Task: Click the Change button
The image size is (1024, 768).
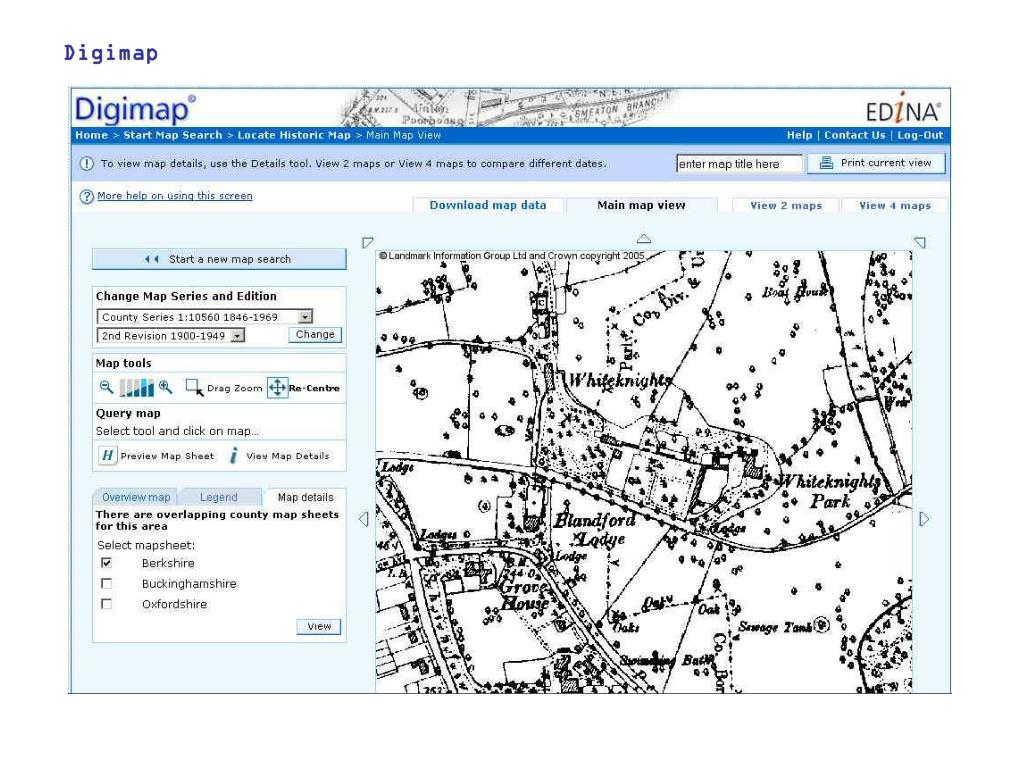Action: [x=315, y=334]
